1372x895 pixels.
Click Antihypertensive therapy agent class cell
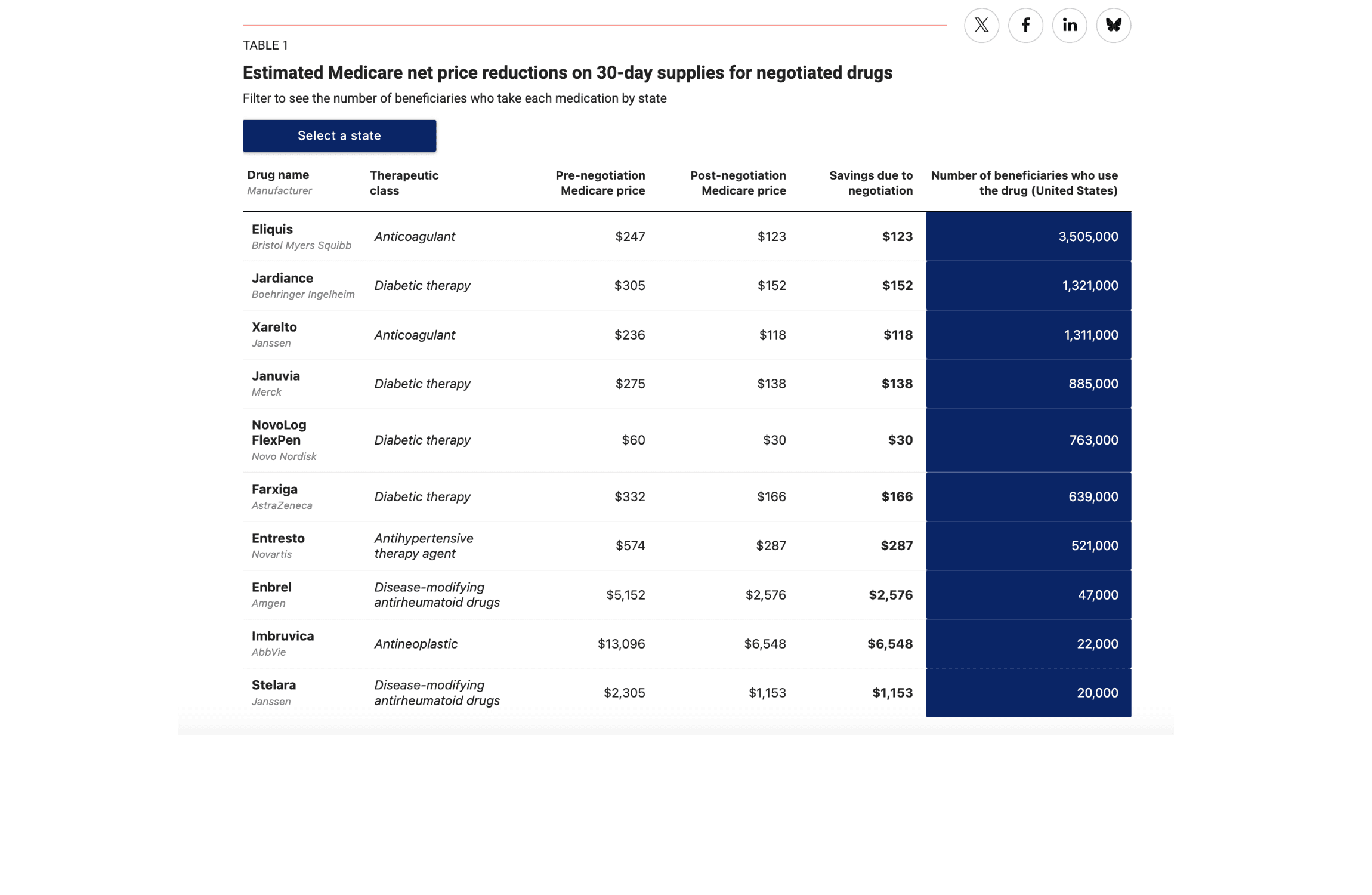(424, 545)
